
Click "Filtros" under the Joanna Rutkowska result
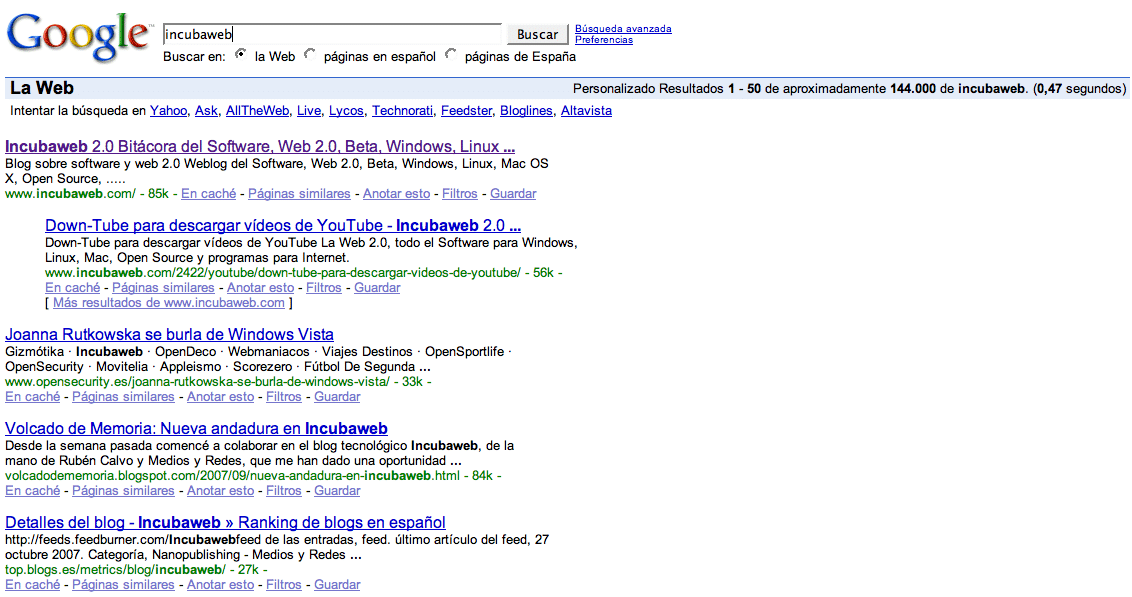[284, 397]
